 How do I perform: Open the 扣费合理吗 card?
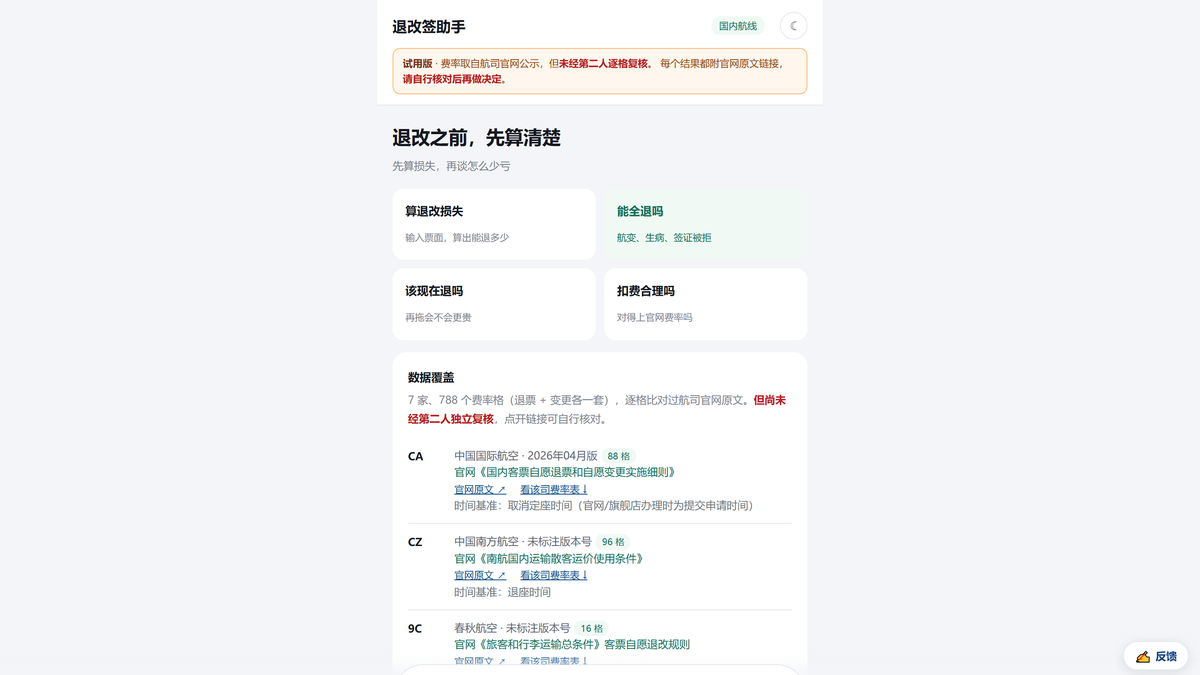pyautogui.click(x=706, y=304)
